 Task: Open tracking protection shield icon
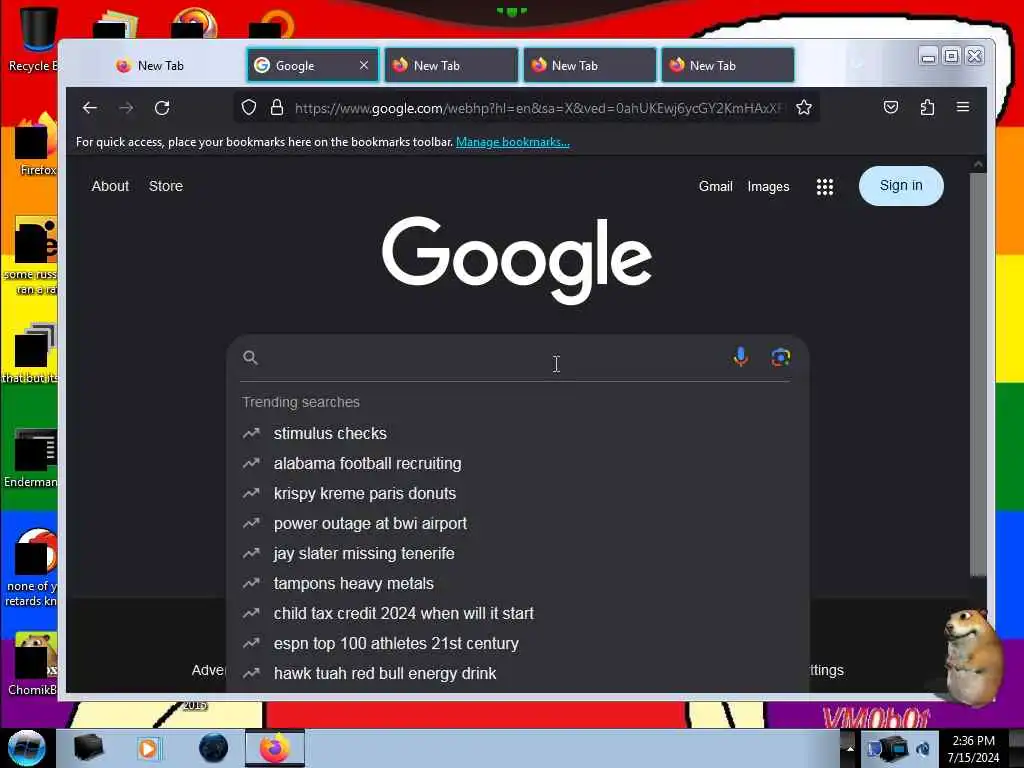click(x=249, y=107)
